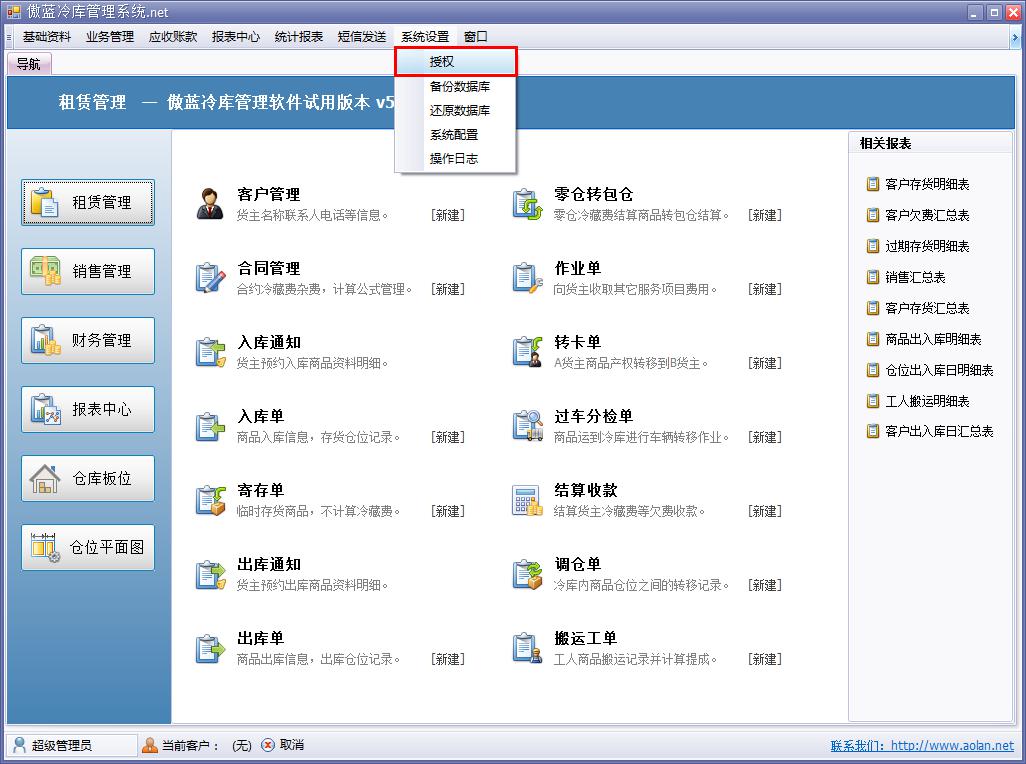Switch to the 导航 tab
Viewport: 1026px width, 764px height.
click(29, 64)
